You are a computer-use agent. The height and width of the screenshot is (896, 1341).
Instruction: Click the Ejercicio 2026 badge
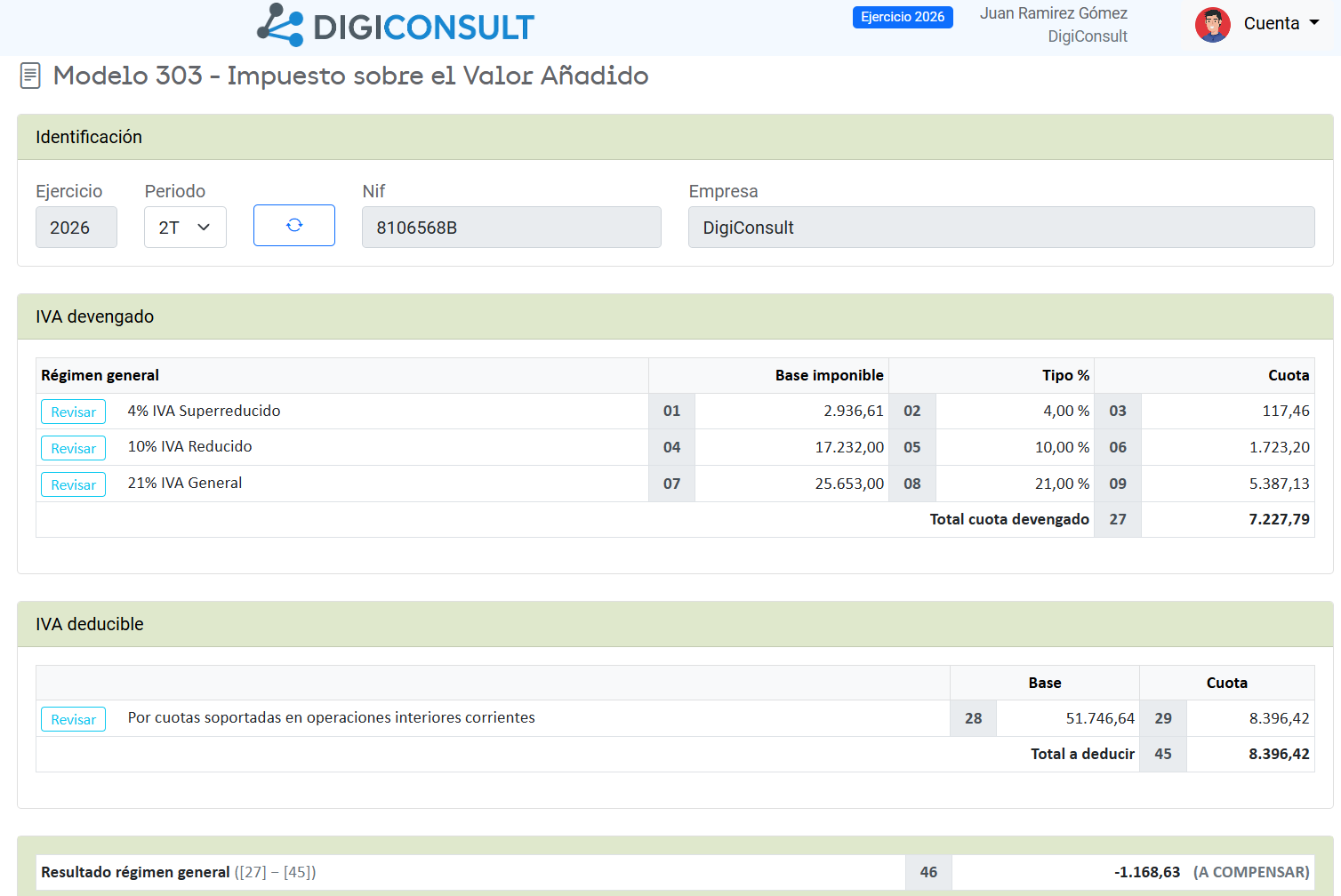pyautogui.click(x=903, y=17)
